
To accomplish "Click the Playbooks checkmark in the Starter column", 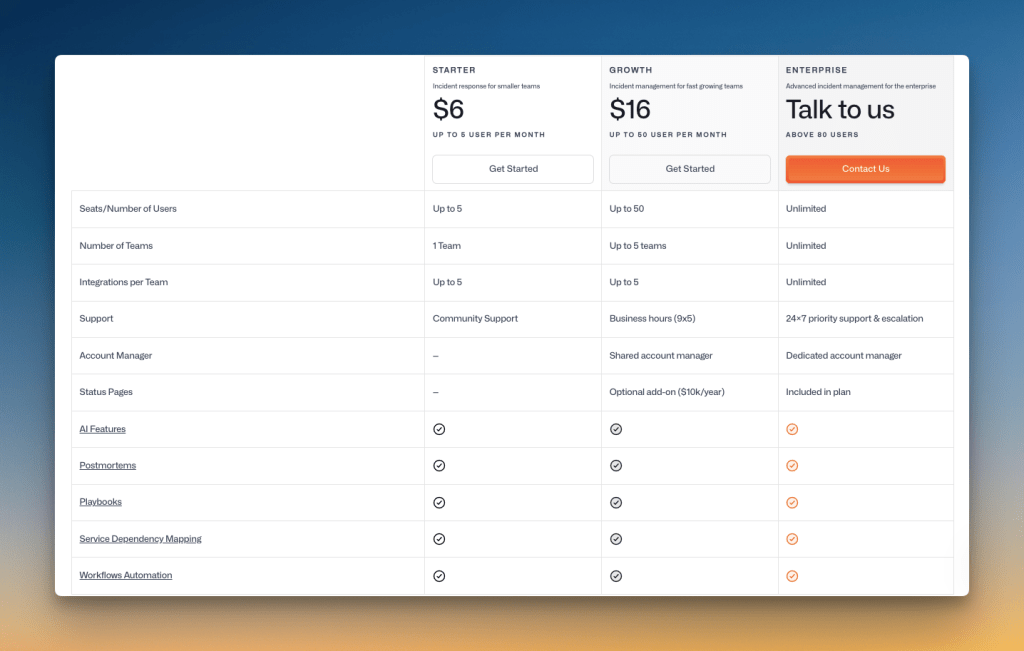I will pos(439,502).
